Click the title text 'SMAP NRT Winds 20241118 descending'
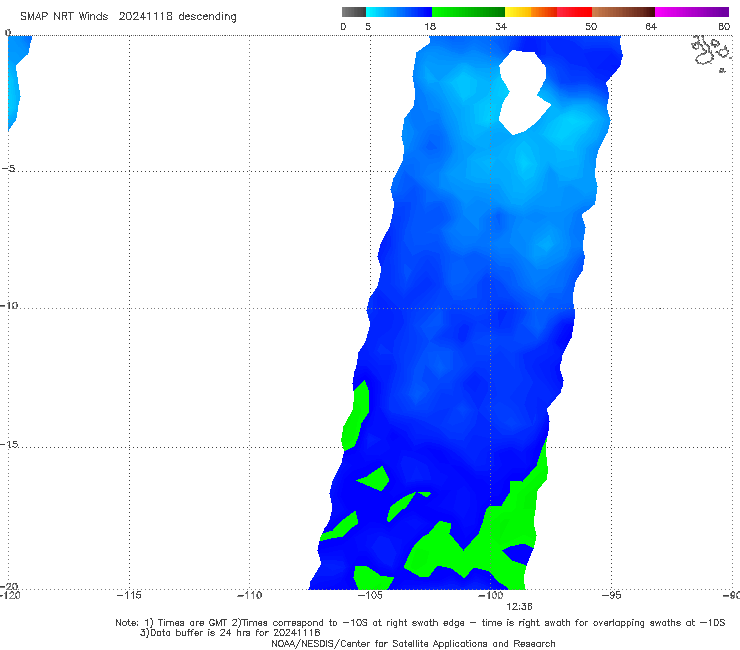Viewport: 740px width, 650px height. (128, 16)
